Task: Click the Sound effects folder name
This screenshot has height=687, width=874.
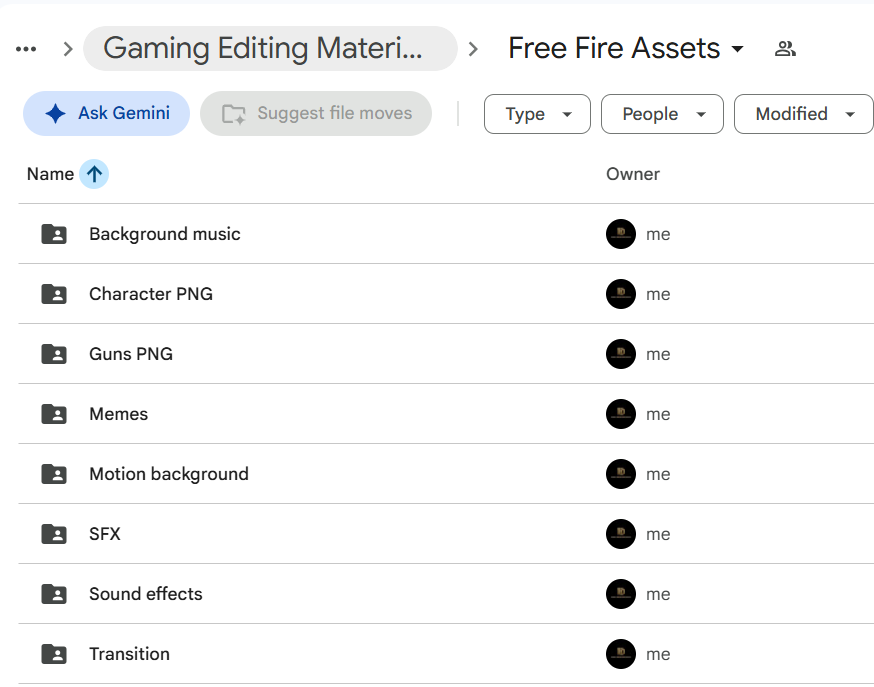Action: [146, 594]
